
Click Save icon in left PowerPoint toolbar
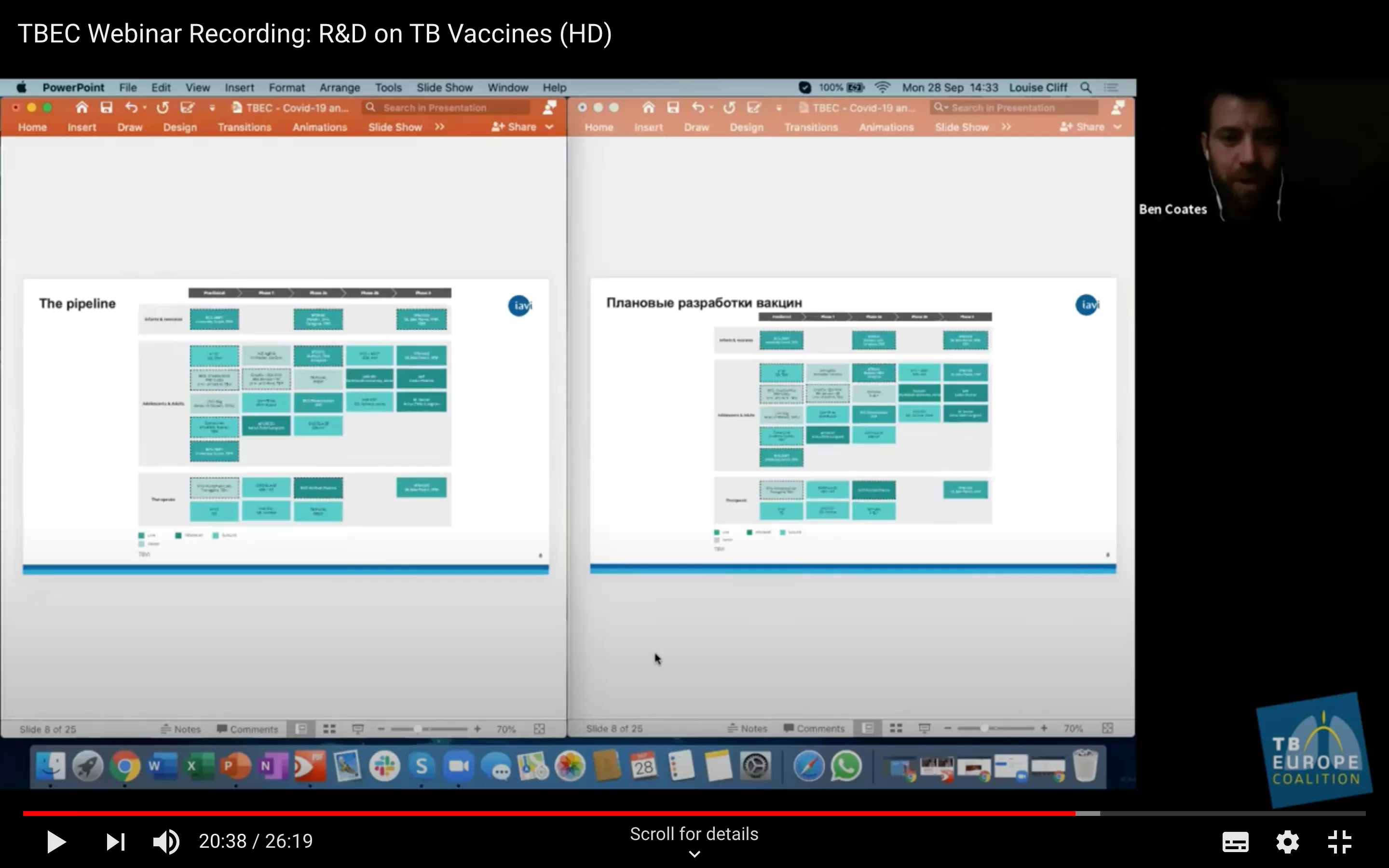(x=106, y=108)
